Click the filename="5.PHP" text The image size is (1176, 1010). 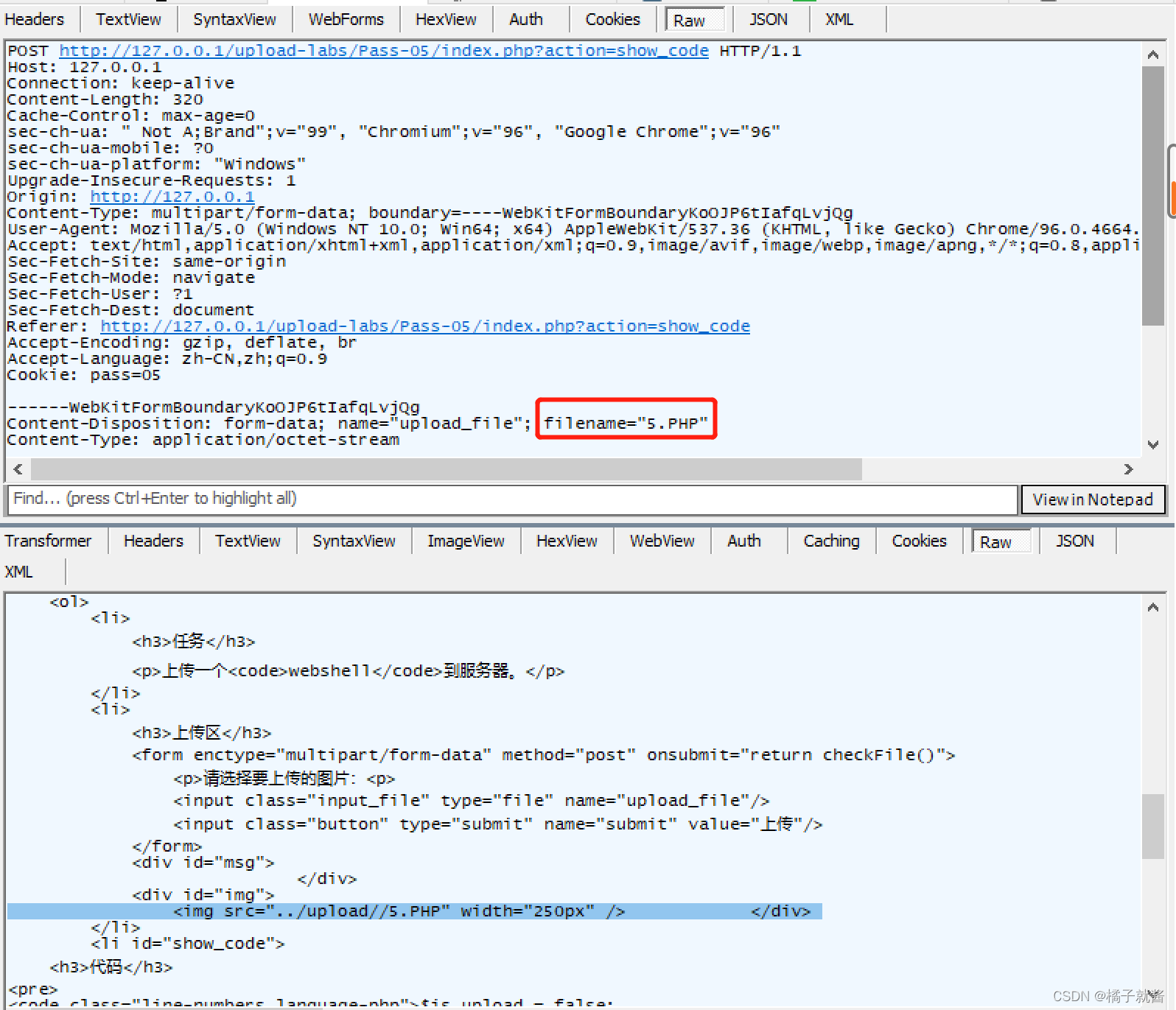pos(626,424)
